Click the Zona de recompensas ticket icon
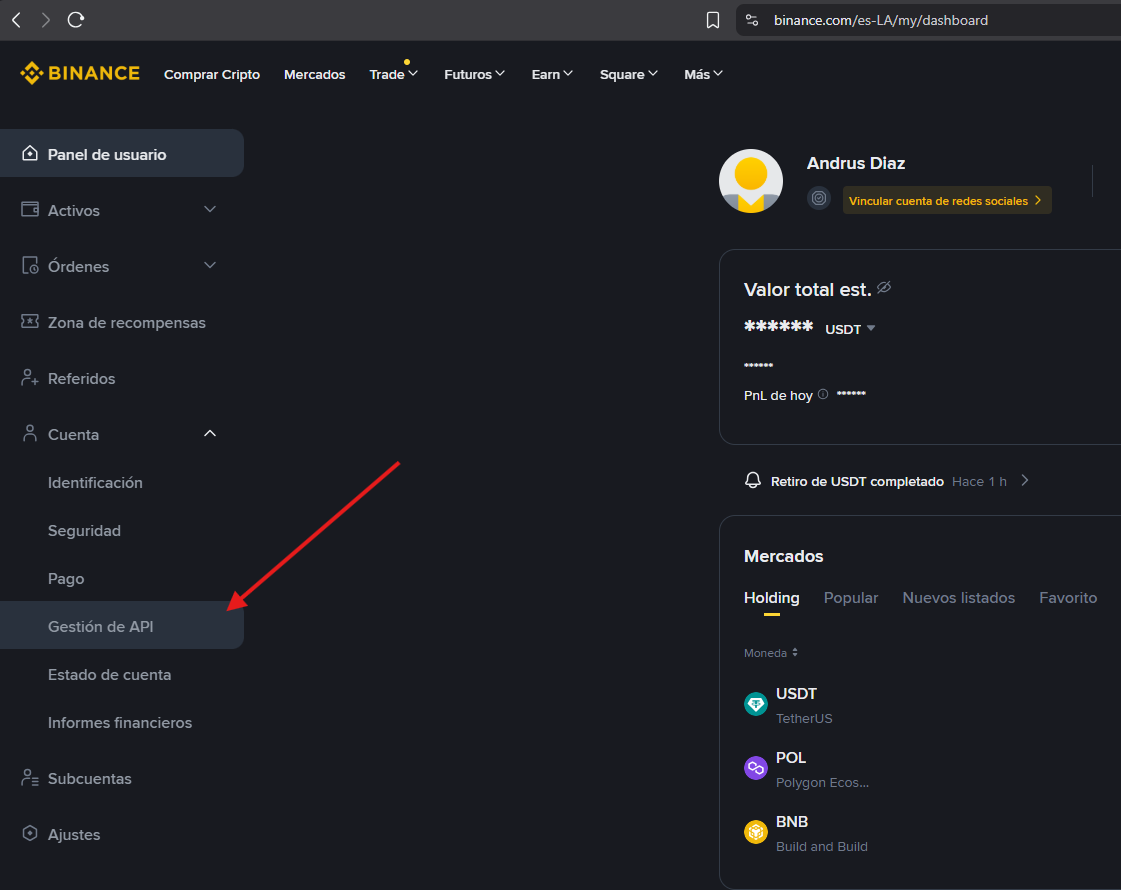The height and width of the screenshot is (890, 1121). click(30, 321)
